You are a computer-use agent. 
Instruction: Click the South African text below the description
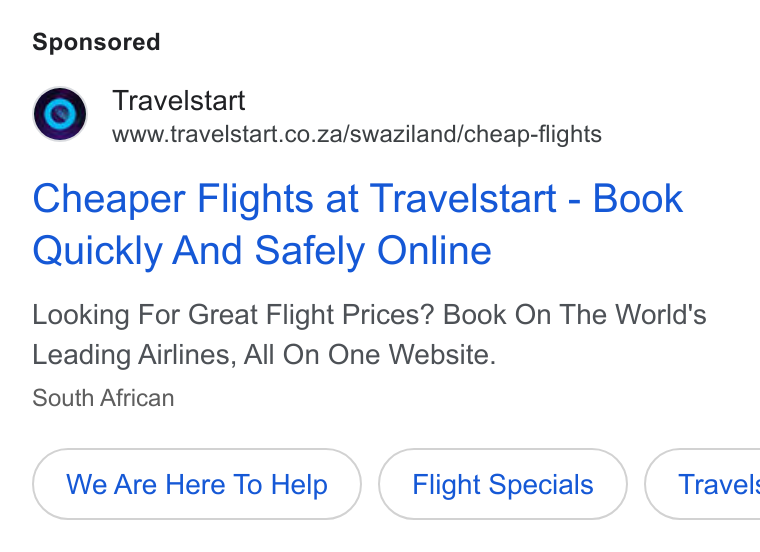pyautogui.click(x=103, y=398)
